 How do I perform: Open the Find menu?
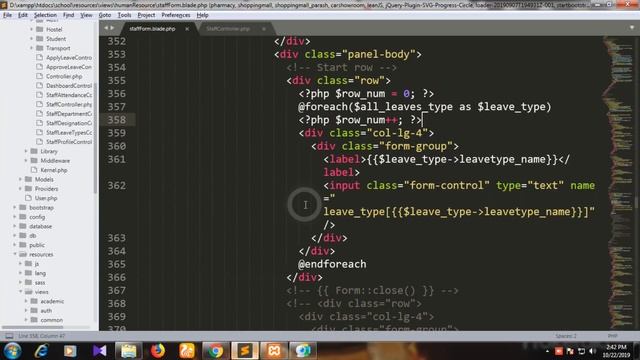pos(68,15)
